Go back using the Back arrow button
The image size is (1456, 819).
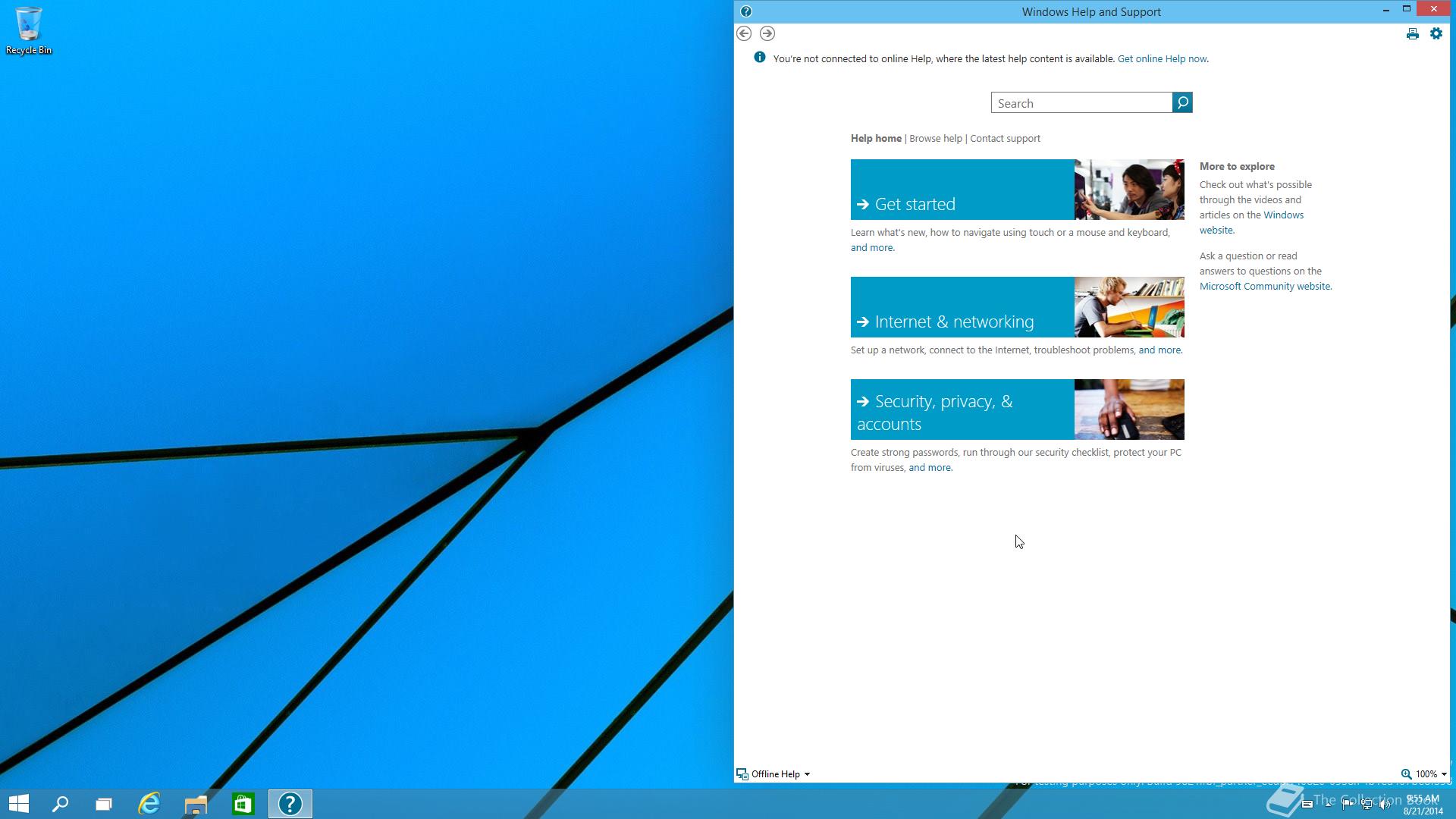[744, 33]
